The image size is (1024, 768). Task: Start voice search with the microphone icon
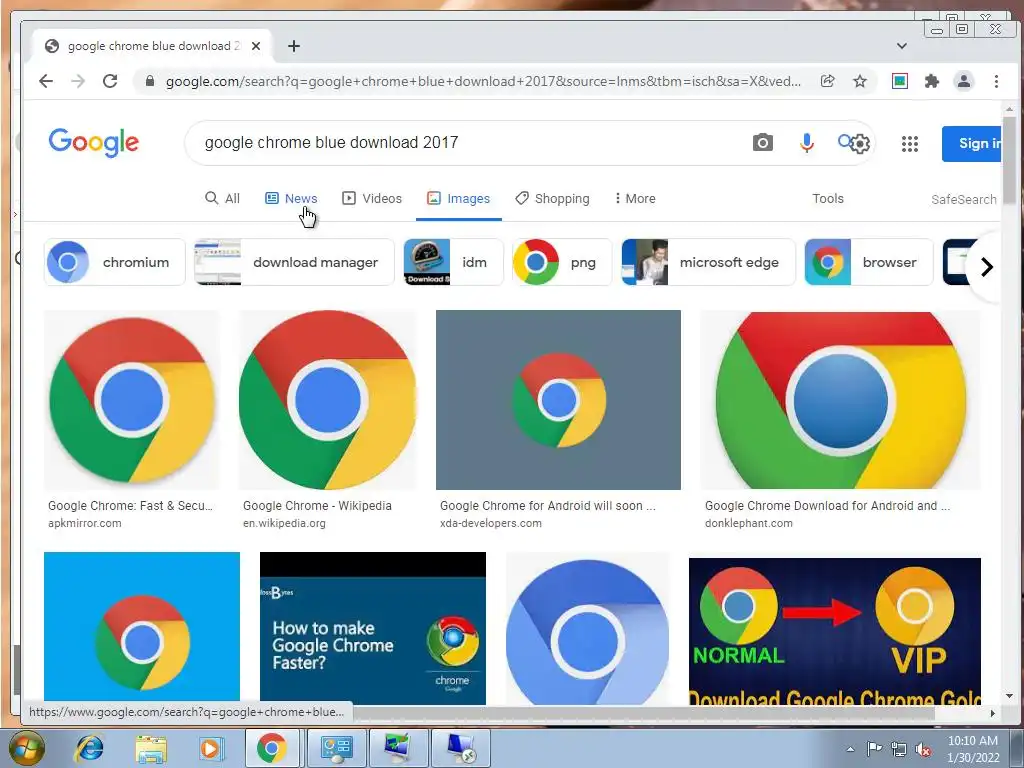807,142
